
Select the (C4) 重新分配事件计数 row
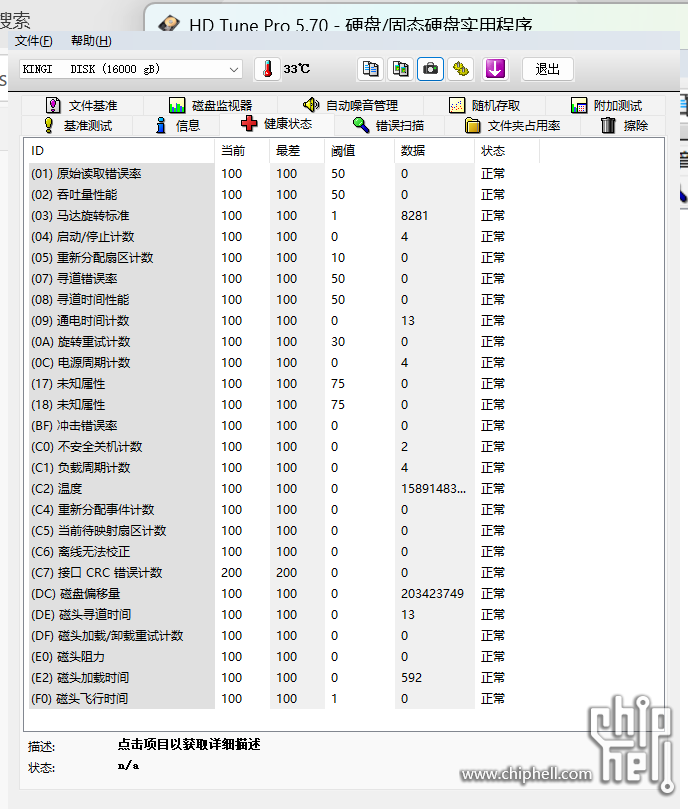point(284,510)
